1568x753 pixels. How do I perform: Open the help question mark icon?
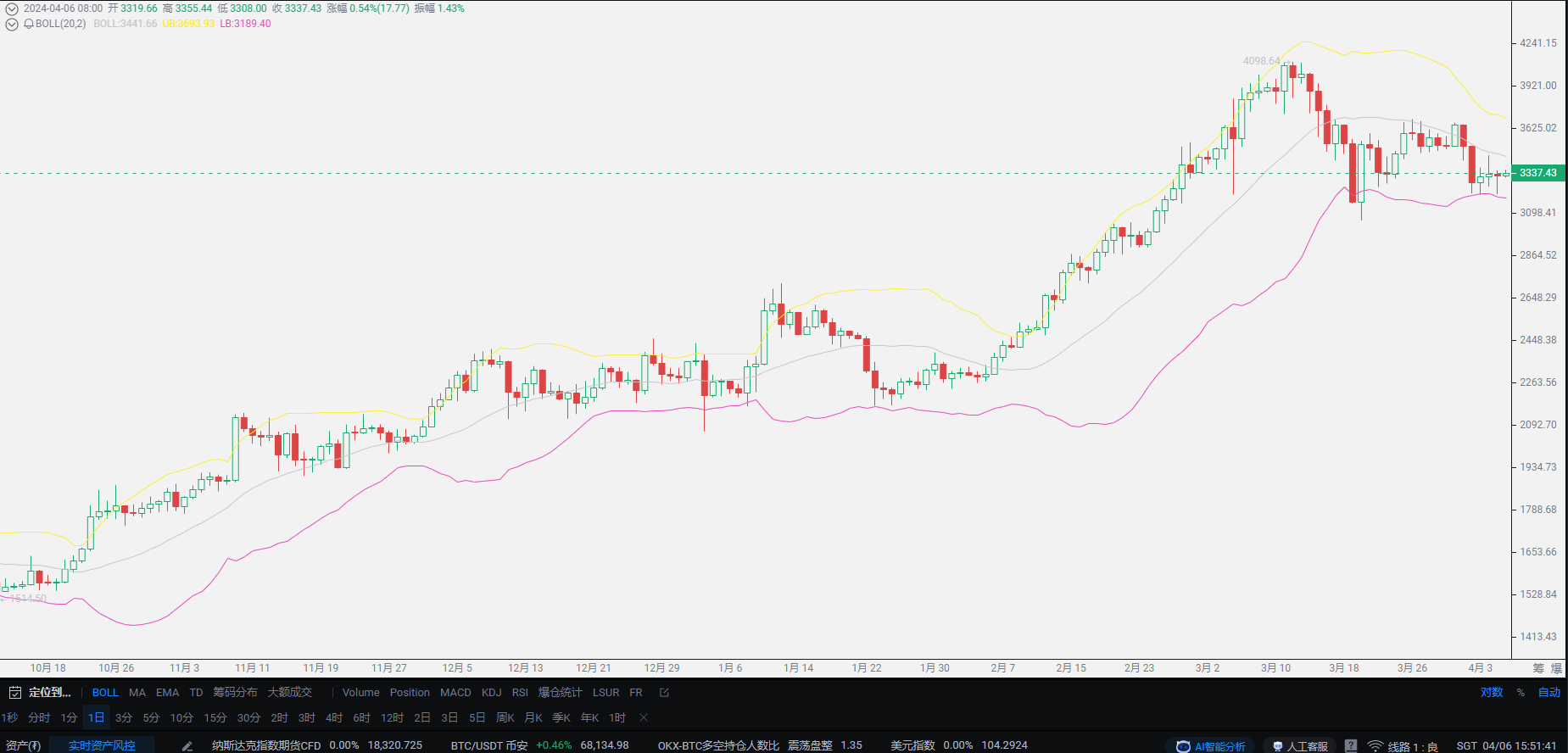click(1351, 746)
